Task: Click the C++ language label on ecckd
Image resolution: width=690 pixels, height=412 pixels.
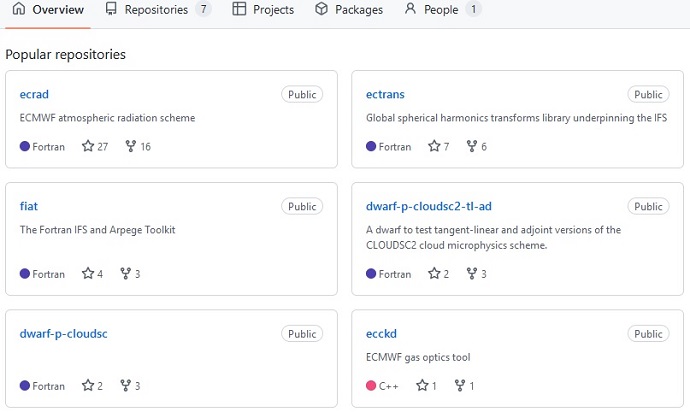Action: [389, 386]
